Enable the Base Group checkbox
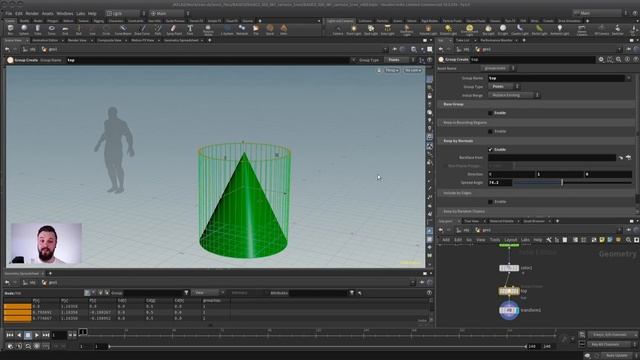640x360 pixels. point(490,113)
